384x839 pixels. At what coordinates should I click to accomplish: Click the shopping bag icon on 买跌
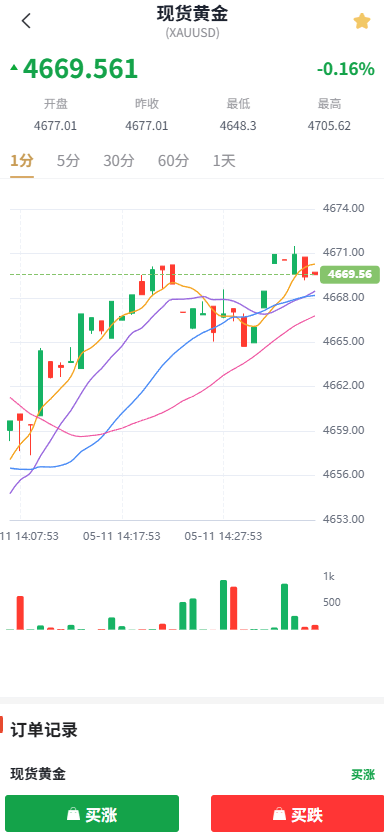[279, 814]
